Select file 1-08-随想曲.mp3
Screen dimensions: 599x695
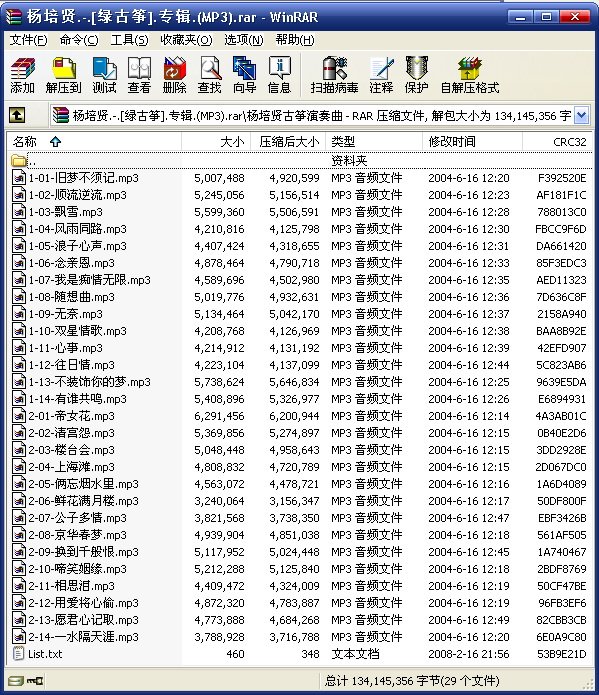[x=71, y=297]
